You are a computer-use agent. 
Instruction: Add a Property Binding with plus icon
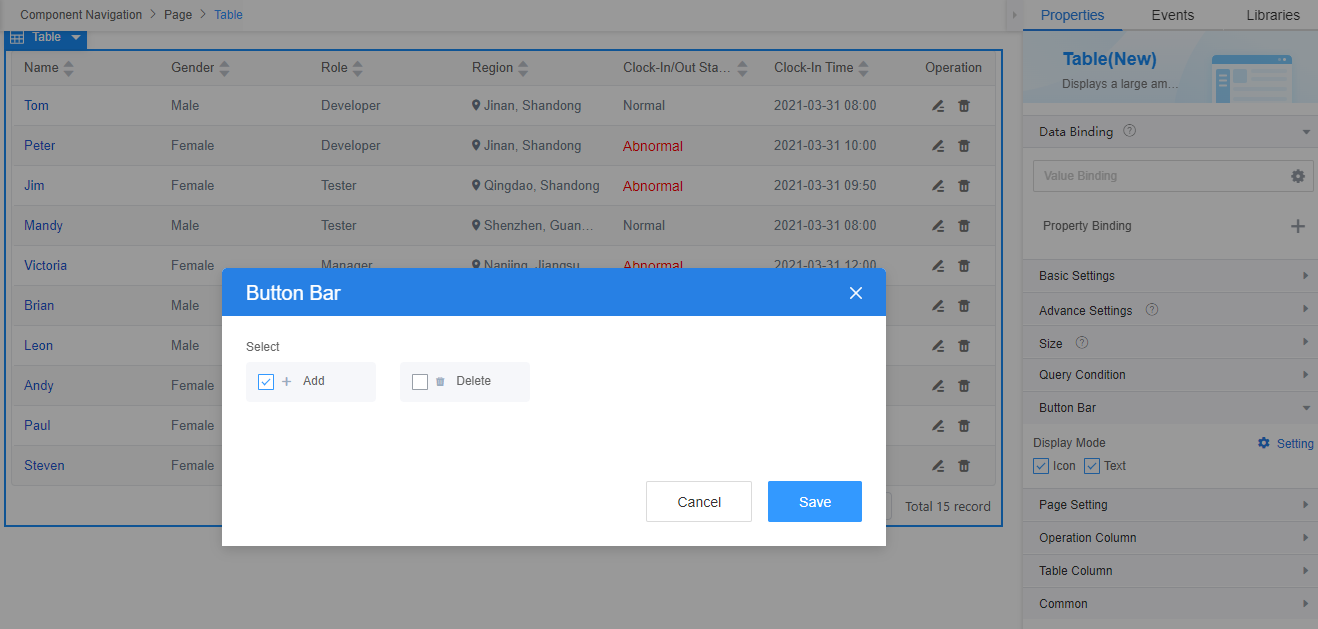pos(1298,226)
